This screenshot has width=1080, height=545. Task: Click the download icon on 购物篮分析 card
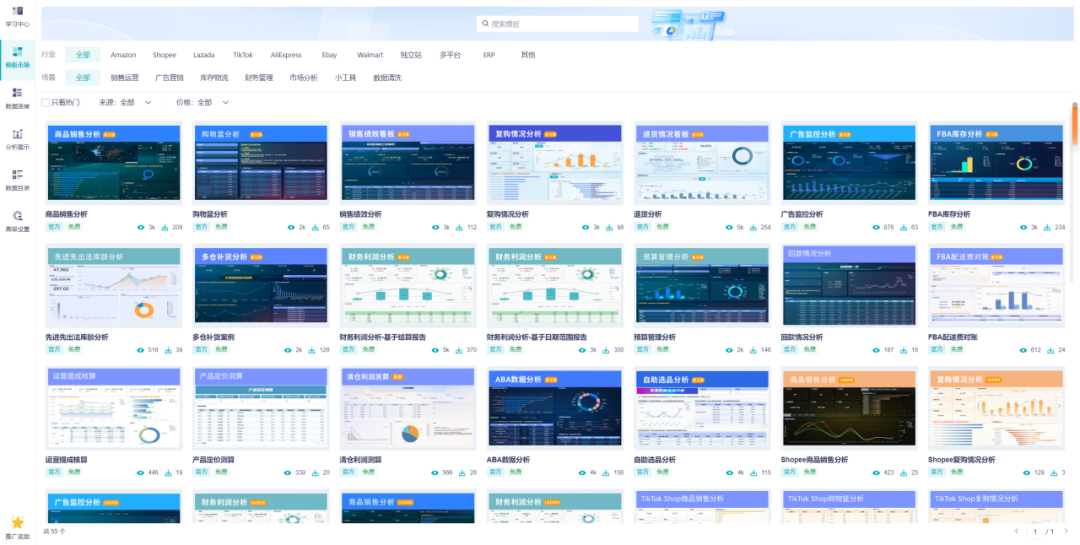point(315,227)
